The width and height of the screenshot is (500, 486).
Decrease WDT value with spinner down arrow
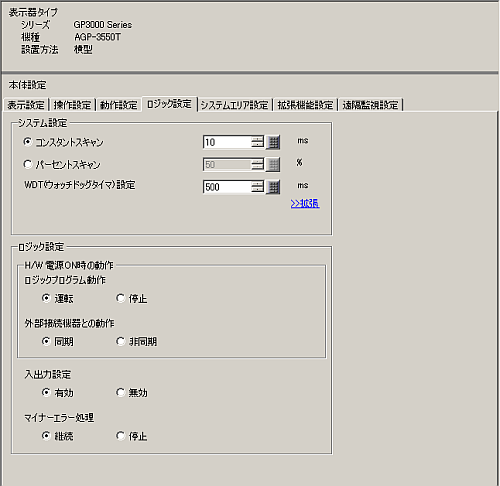coord(257,190)
